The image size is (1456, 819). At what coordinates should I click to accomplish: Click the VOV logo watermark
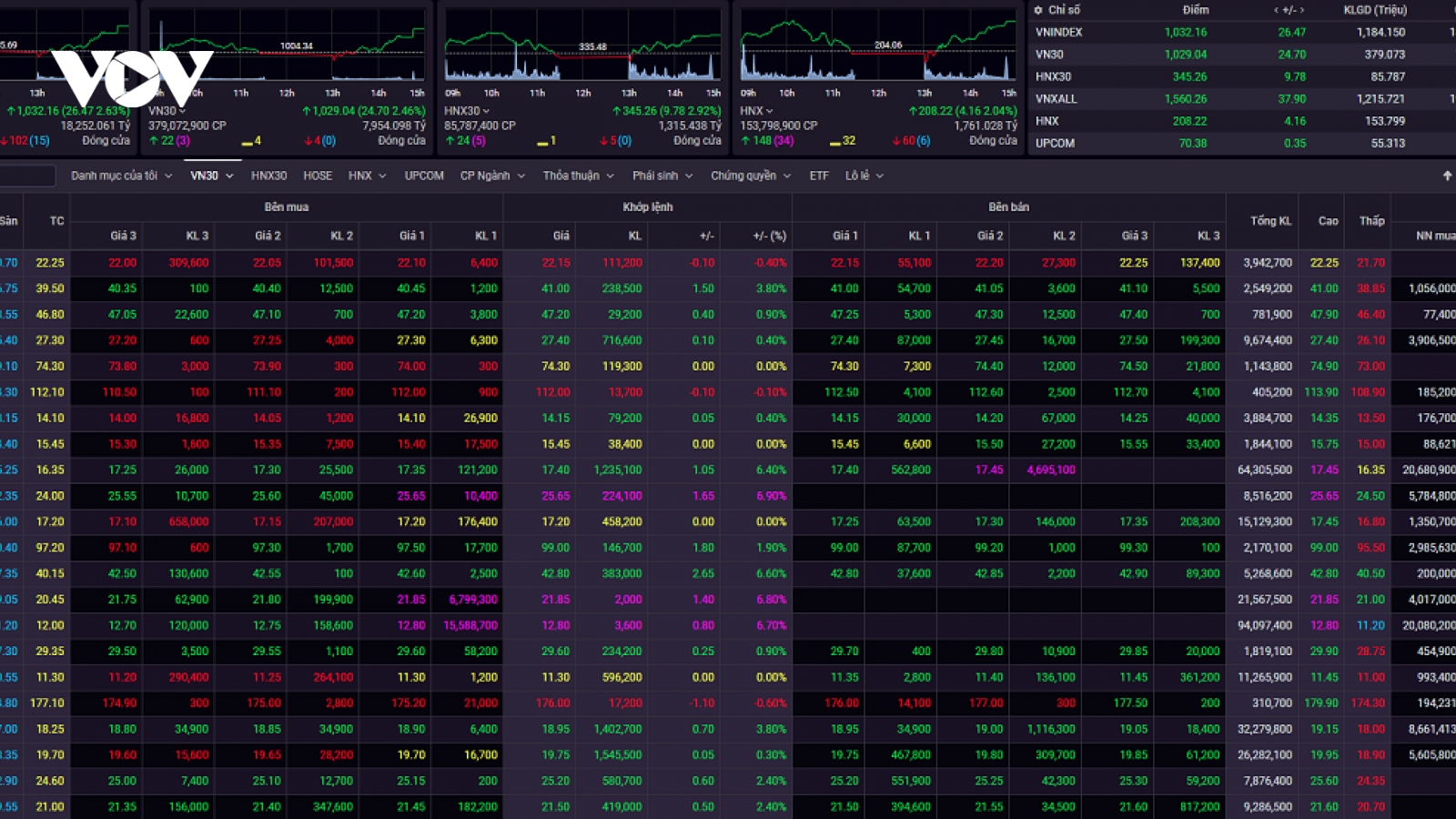tap(132, 78)
